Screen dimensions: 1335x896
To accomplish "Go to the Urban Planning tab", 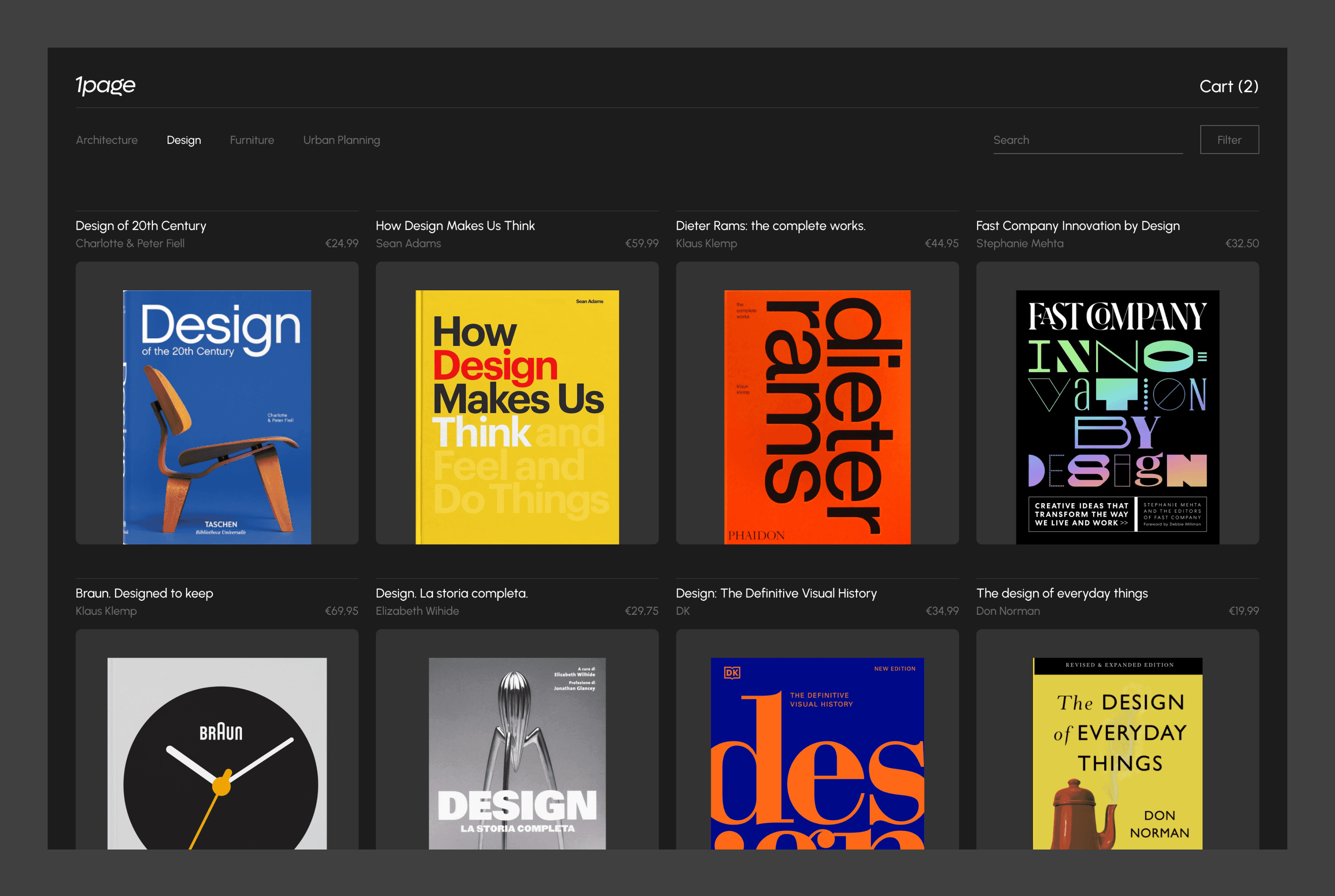I will [341, 140].
